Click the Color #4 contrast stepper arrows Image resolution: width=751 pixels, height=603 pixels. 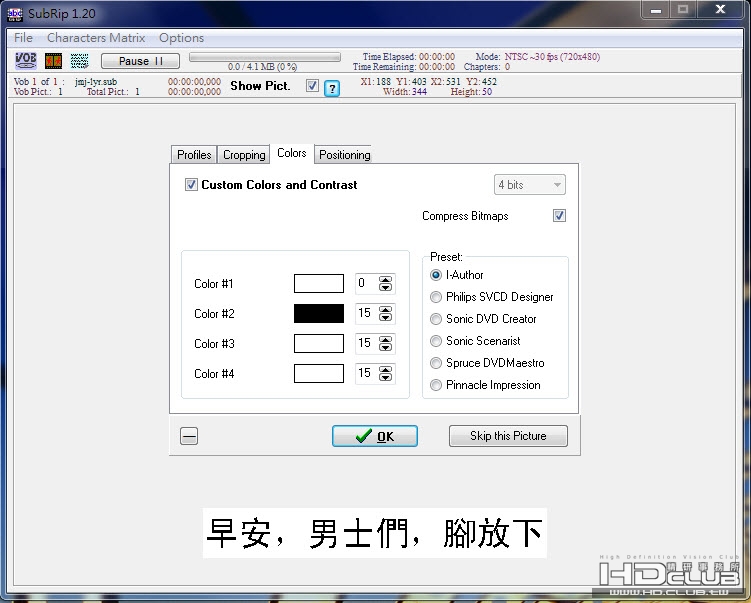[385, 374]
